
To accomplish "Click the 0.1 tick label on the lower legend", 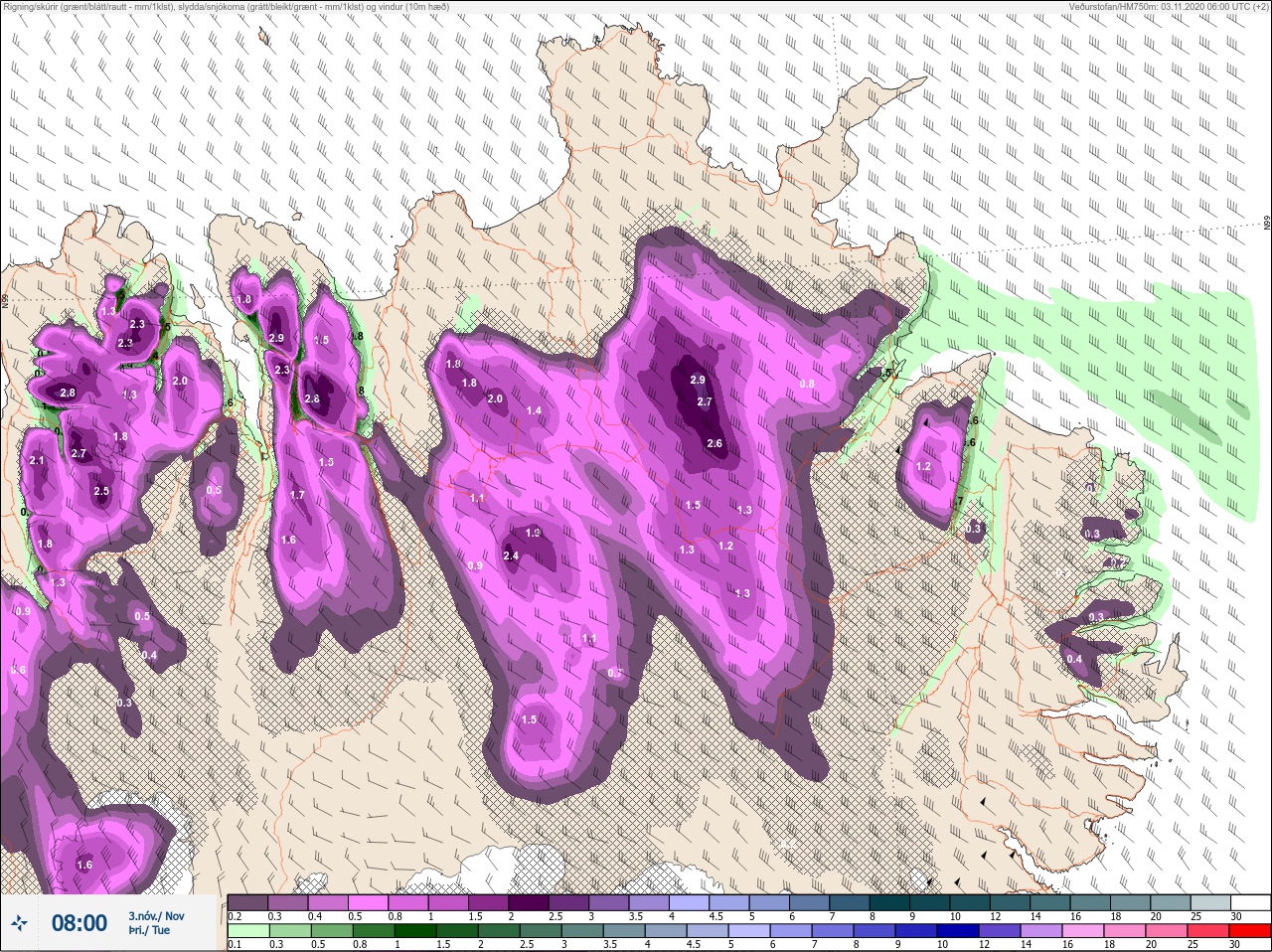I will click(235, 945).
